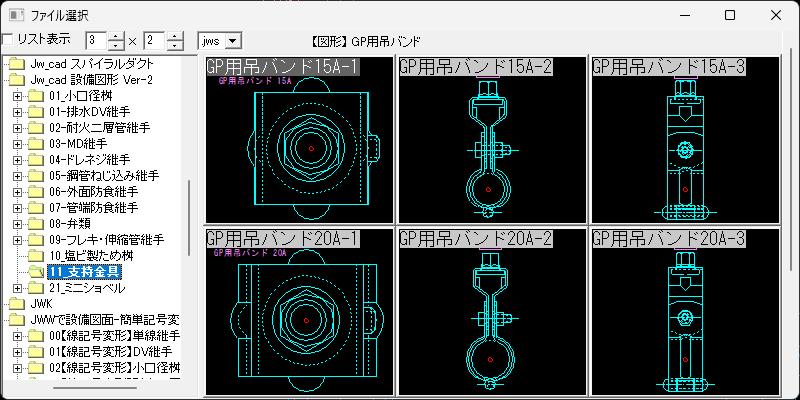Select thumbnail GP用吊バンド20A-2
Image resolution: width=800 pixels, height=400 pixels.
492,312
